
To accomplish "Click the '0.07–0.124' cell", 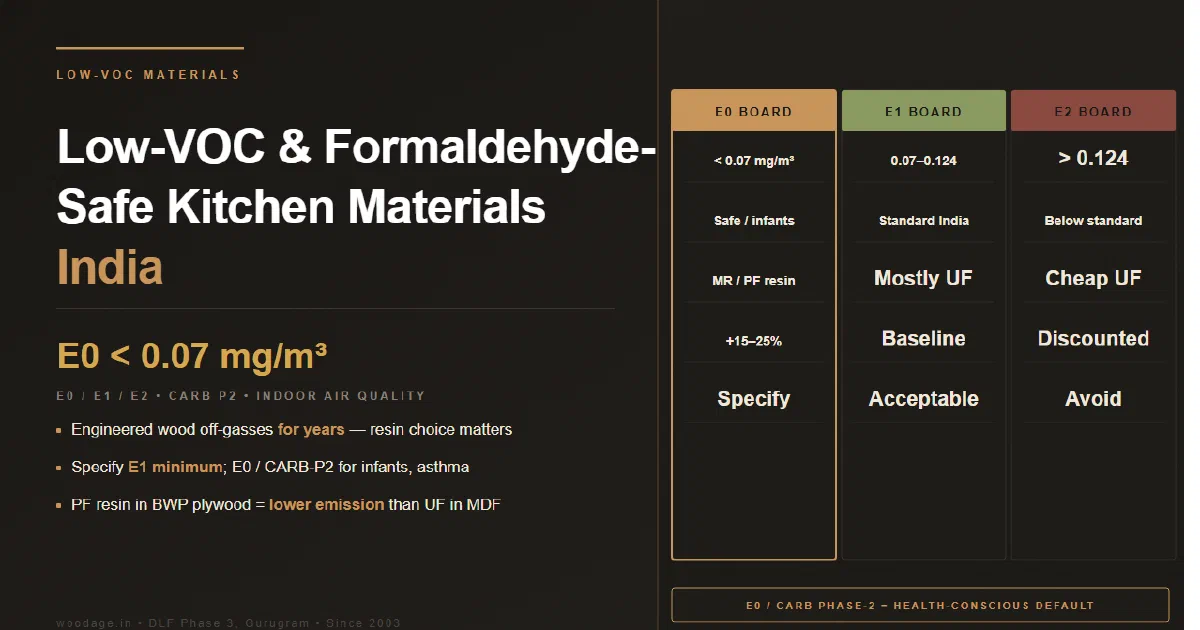I will [924, 160].
